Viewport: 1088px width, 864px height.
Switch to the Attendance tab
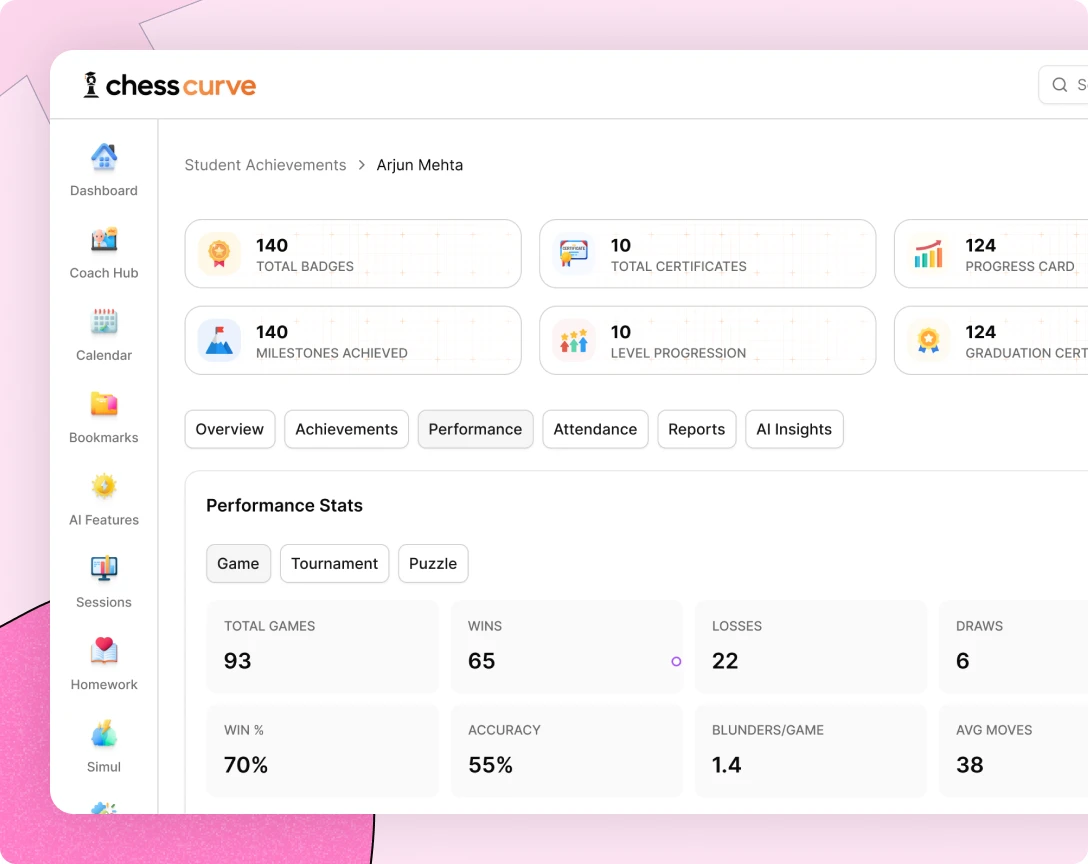pos(595,430)
